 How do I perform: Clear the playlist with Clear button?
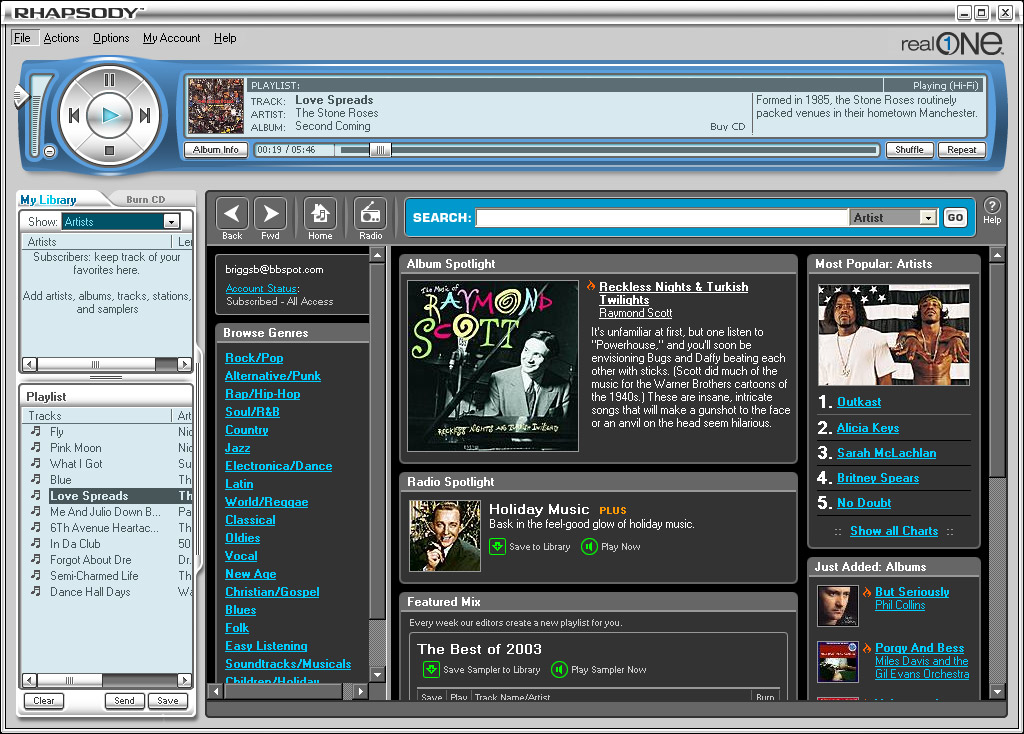click(44, 701)
